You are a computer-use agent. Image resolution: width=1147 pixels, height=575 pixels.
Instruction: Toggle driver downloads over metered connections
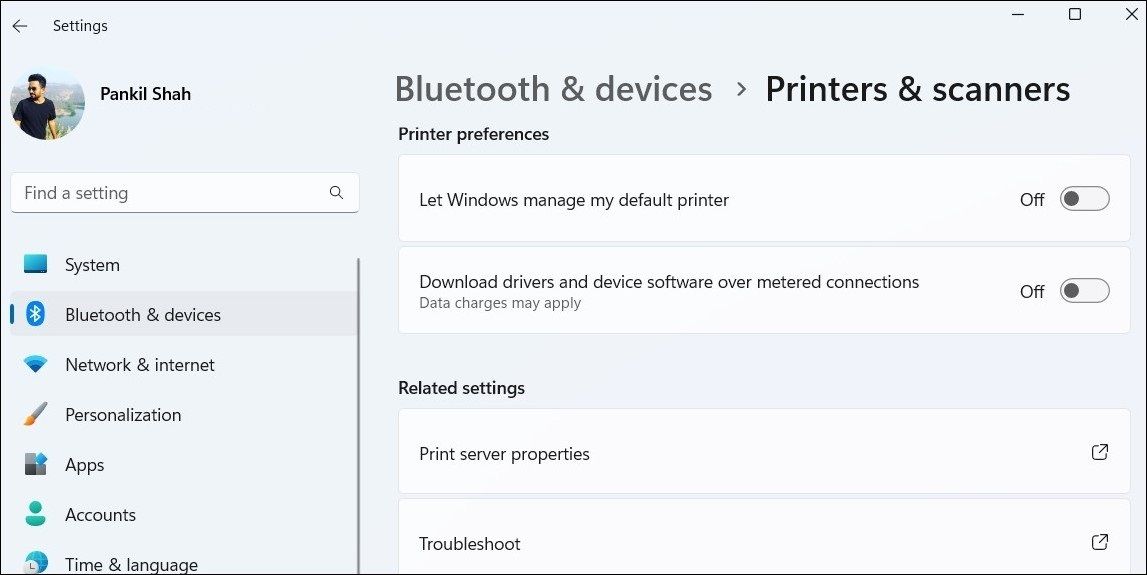point(1084,291)
